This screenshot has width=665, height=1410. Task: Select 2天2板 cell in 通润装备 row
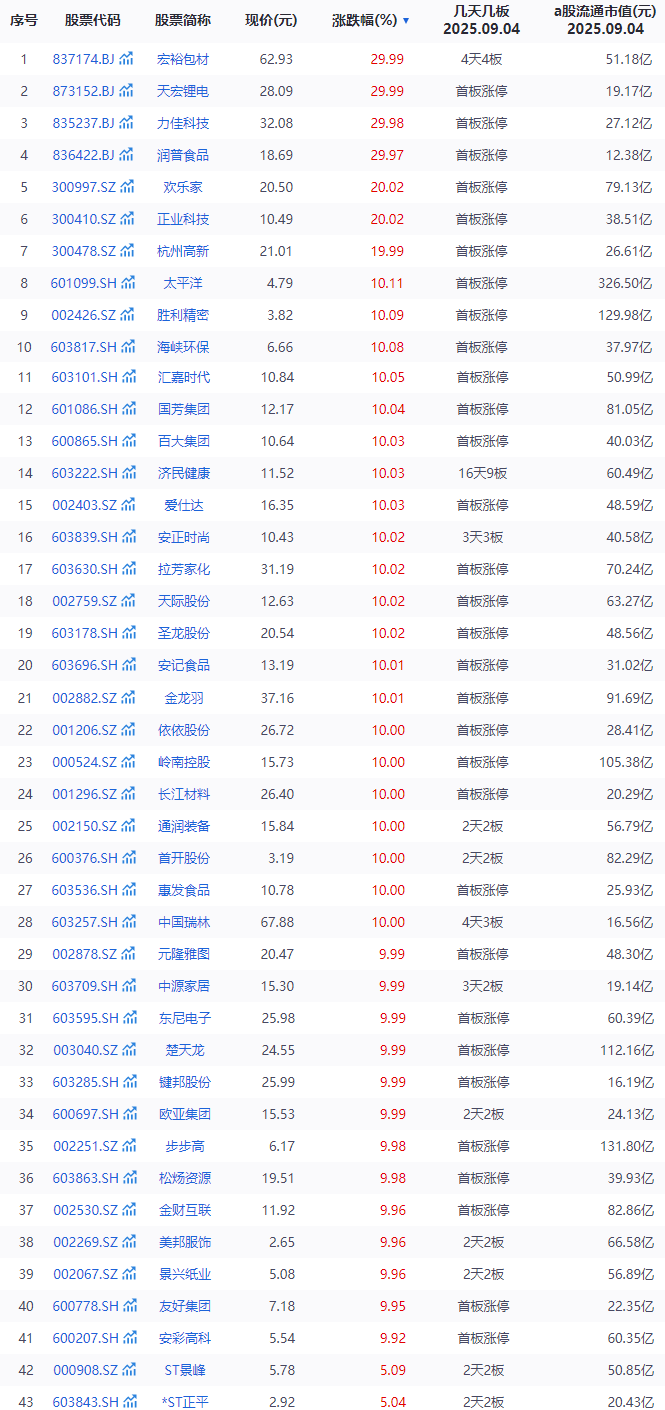[x=482, y=826]
